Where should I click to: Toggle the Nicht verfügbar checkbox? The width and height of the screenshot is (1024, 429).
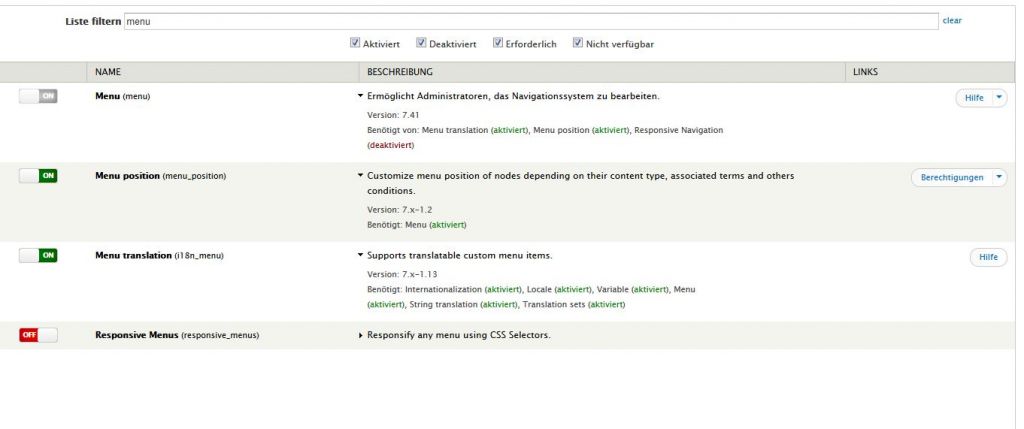[x=578, y=43]
